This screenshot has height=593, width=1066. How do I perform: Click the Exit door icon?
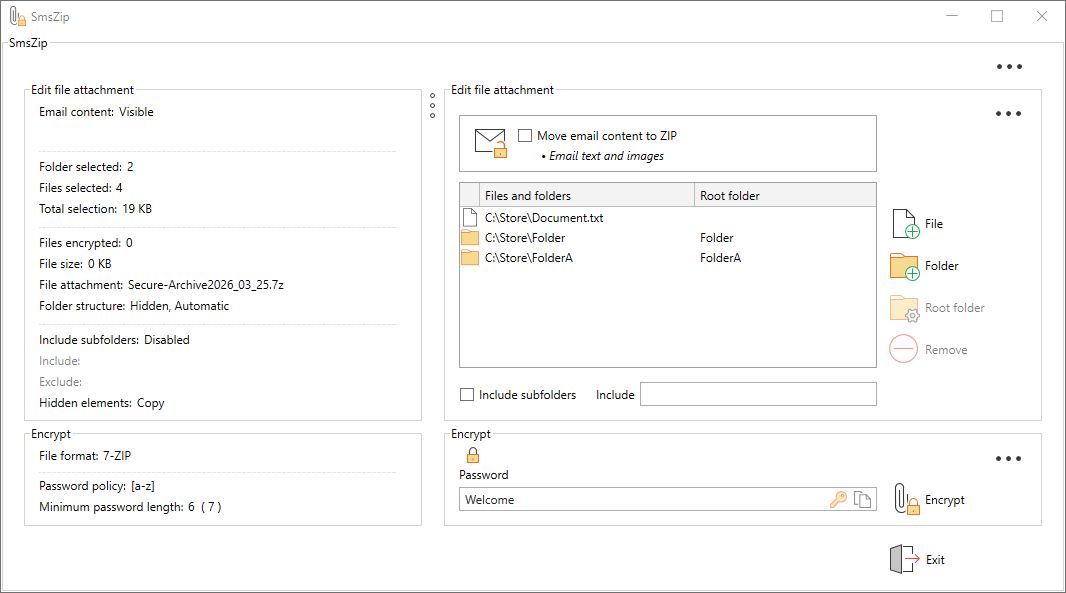[904, 559]
